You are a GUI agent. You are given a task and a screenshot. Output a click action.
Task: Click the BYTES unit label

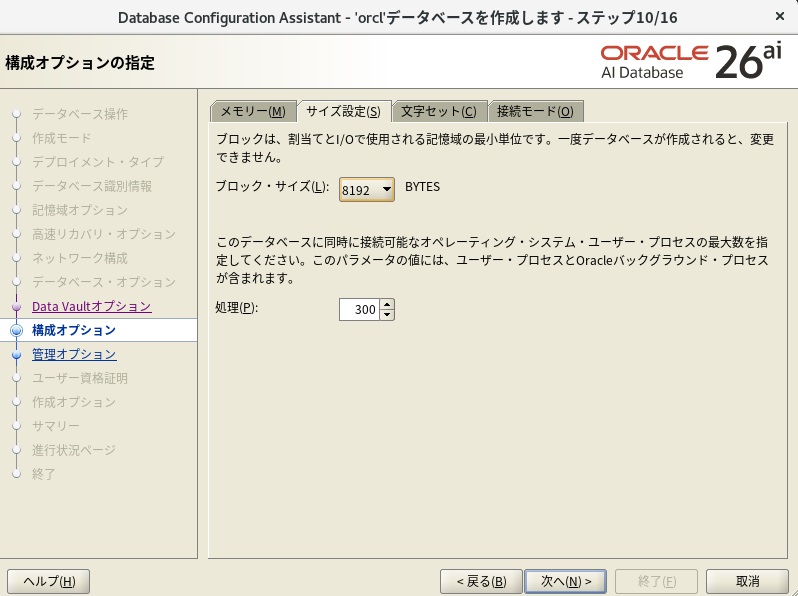click(422, 187)
